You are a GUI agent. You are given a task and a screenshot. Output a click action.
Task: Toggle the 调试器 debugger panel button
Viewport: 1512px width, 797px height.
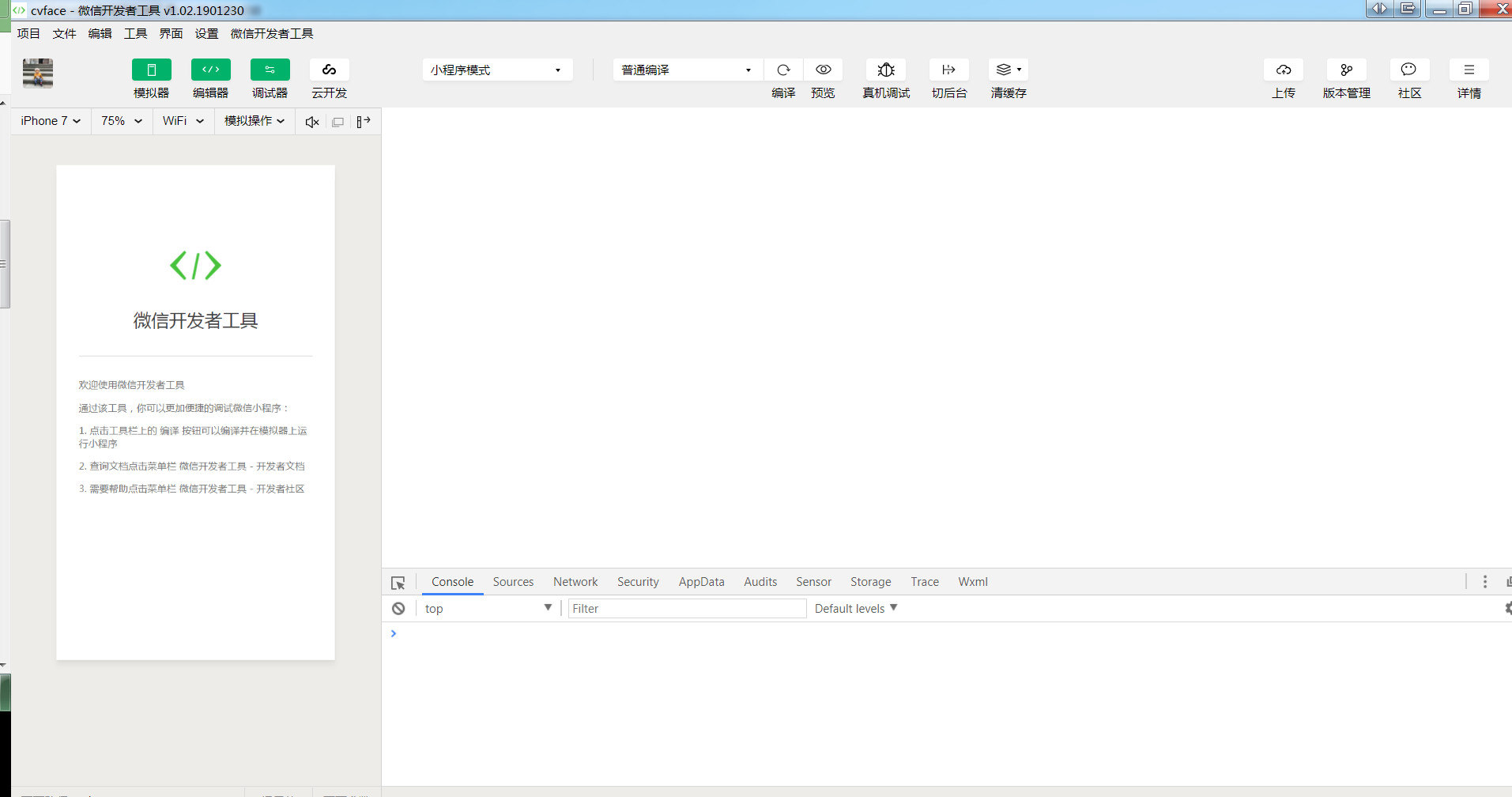[270, 70]
